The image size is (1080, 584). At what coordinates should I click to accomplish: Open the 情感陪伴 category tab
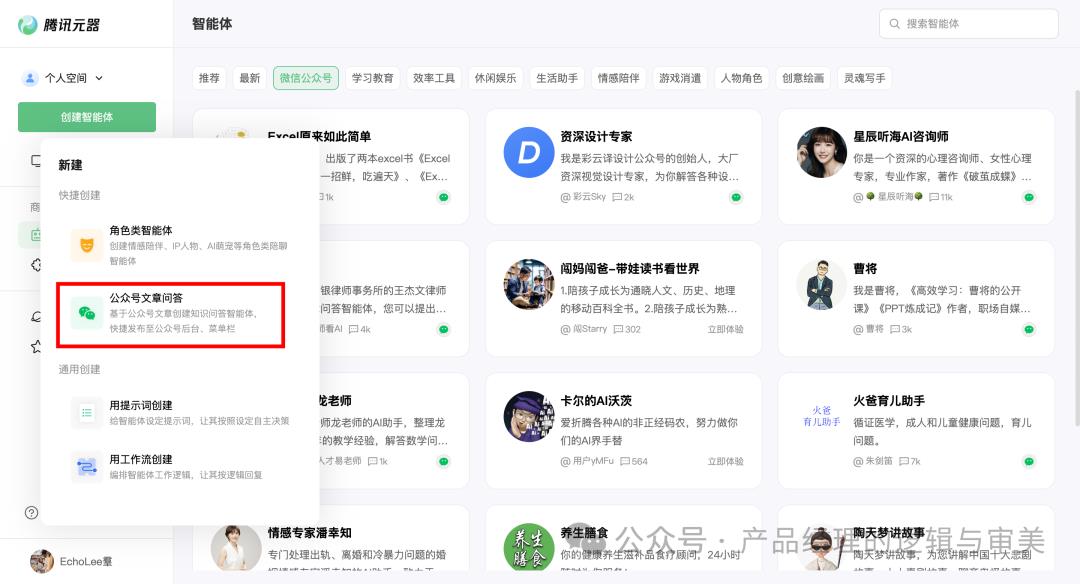point(619,78)
